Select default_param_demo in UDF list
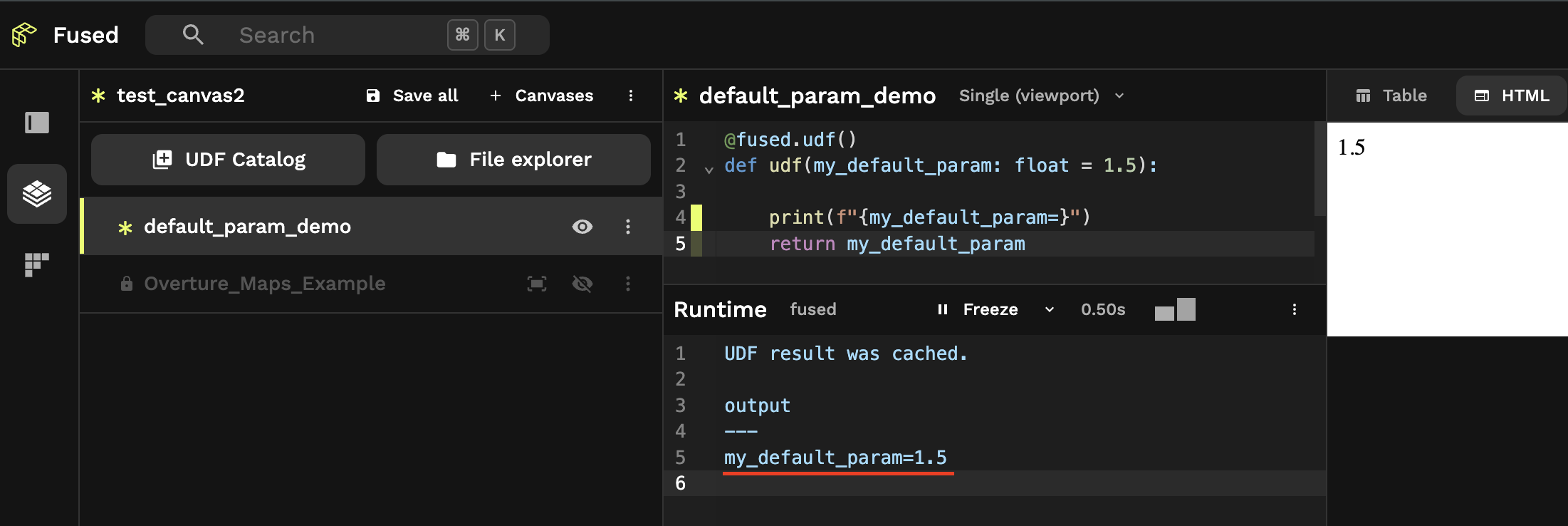This screenshot has width=1568, height=526. pos(371,227)
